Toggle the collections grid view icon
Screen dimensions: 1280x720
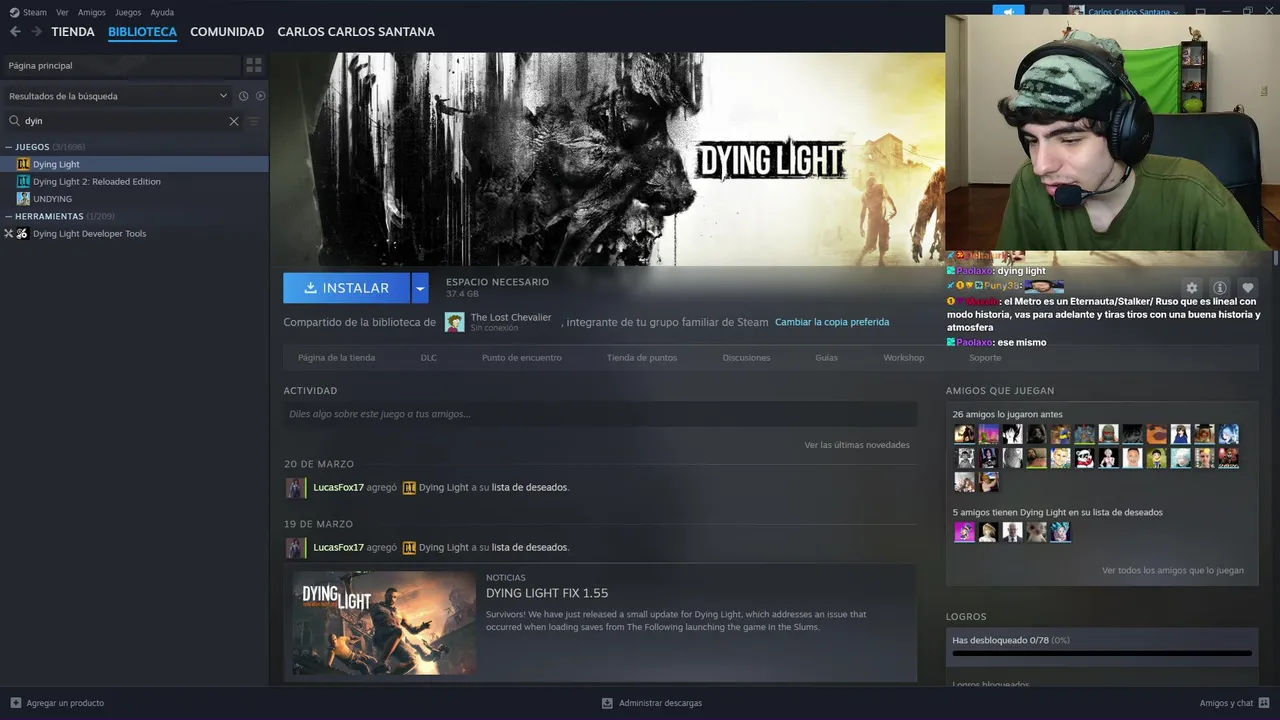click(x=254, y=65)
